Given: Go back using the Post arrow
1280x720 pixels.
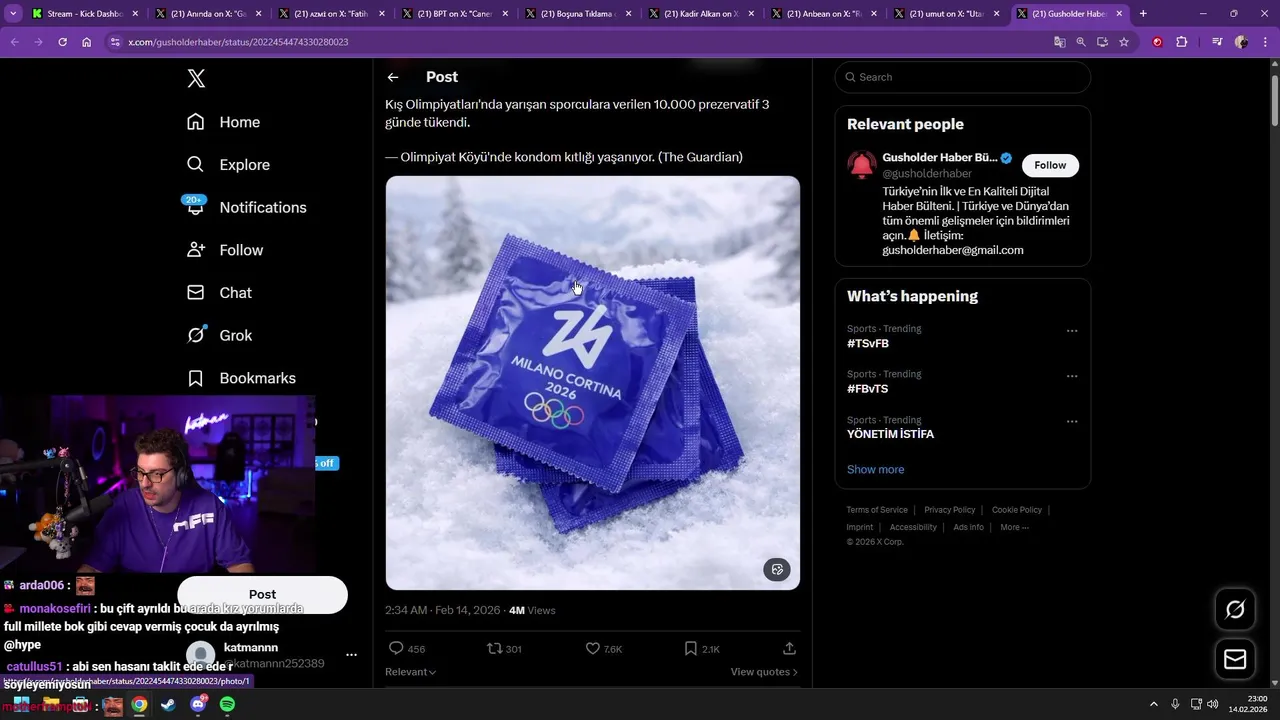Looking at the screenshot, I should coord(393,77).
